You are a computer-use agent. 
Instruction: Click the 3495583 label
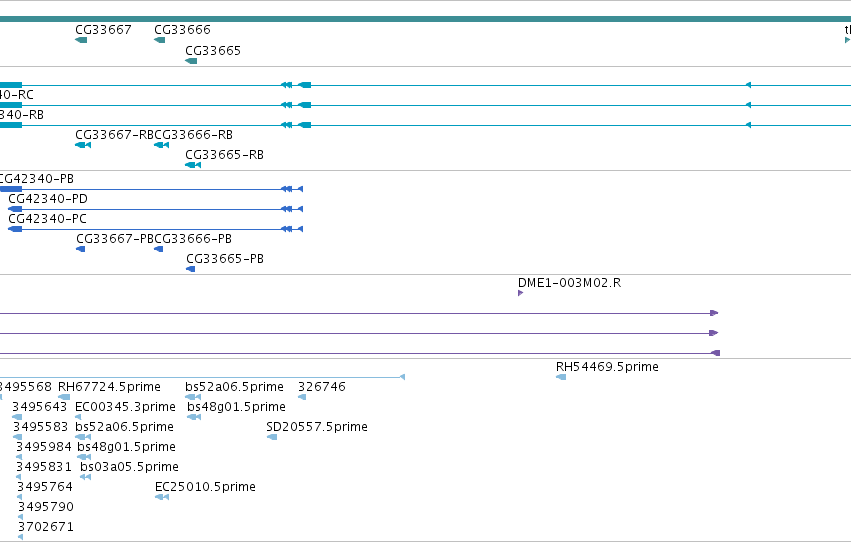pyautogui.click(x=41, y=427)
